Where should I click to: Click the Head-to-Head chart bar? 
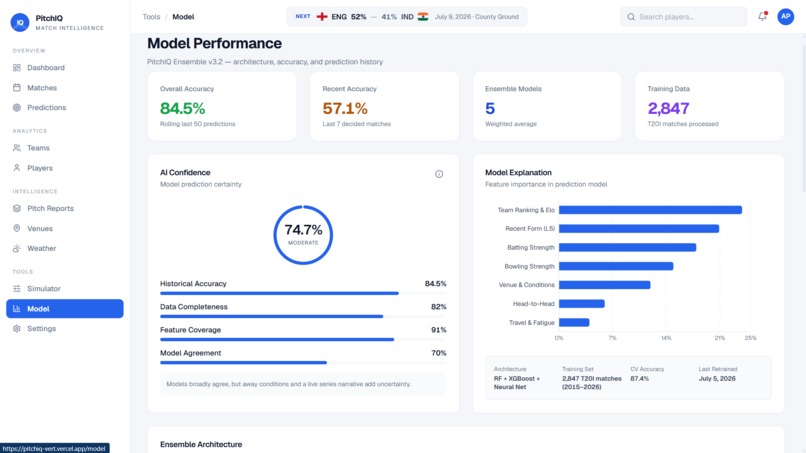(582, 304)
